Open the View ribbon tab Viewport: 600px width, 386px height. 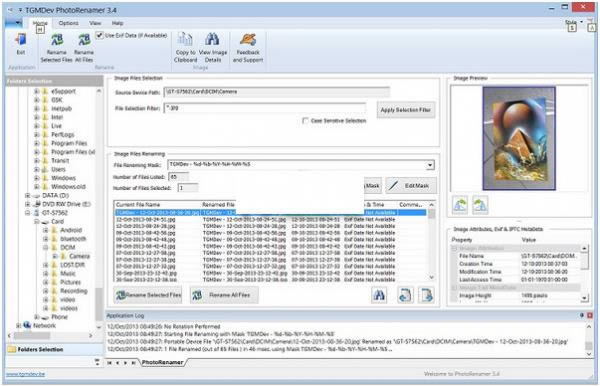point(95,23)
